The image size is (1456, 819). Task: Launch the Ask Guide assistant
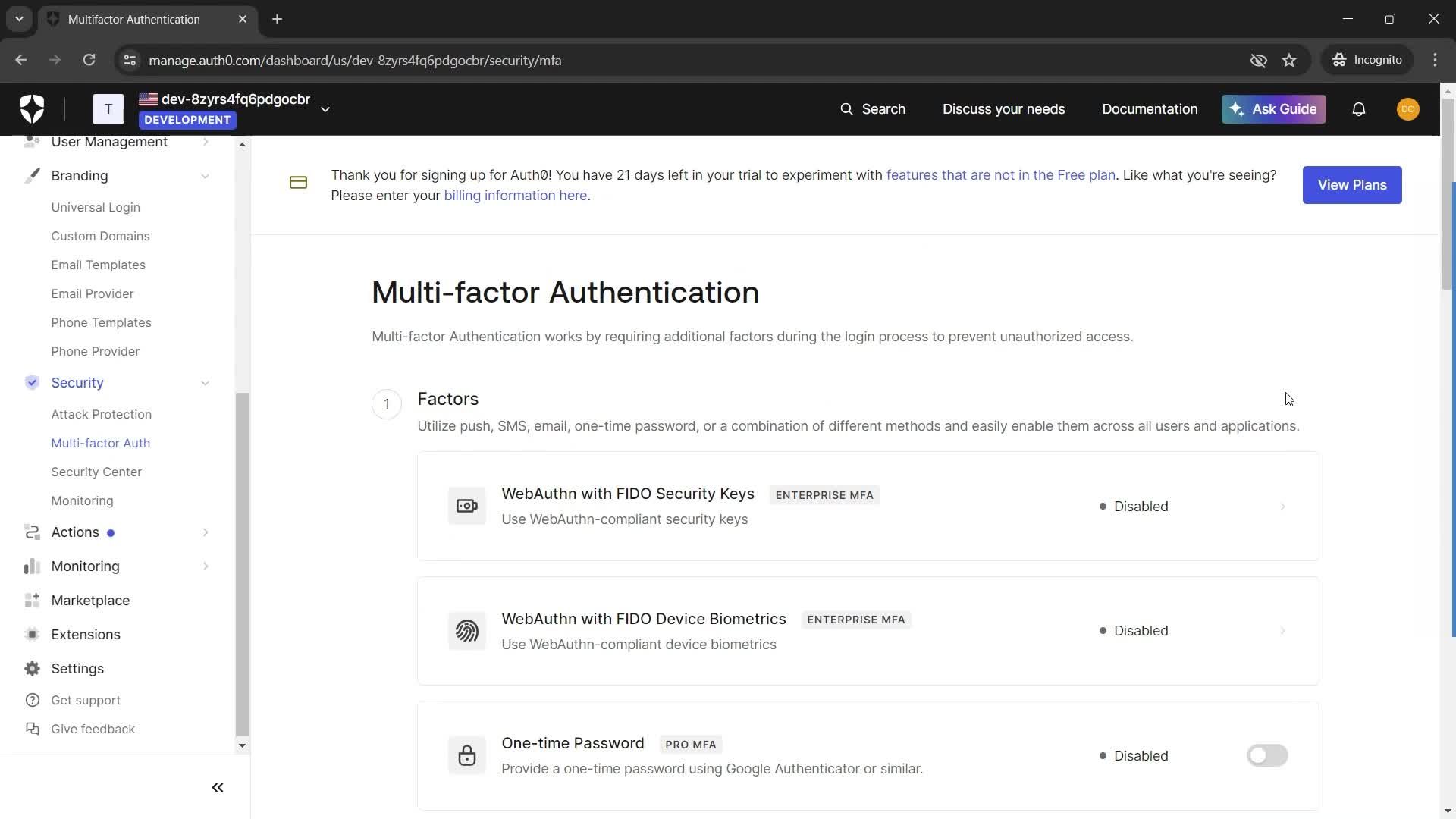(x=1273, y=109)
